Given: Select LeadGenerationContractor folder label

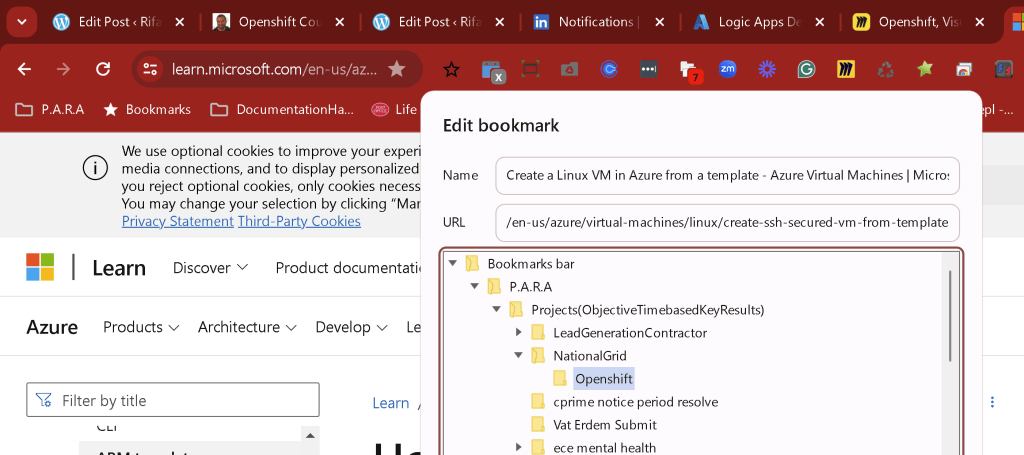Looking at the screenshot, I should (630, 333).
